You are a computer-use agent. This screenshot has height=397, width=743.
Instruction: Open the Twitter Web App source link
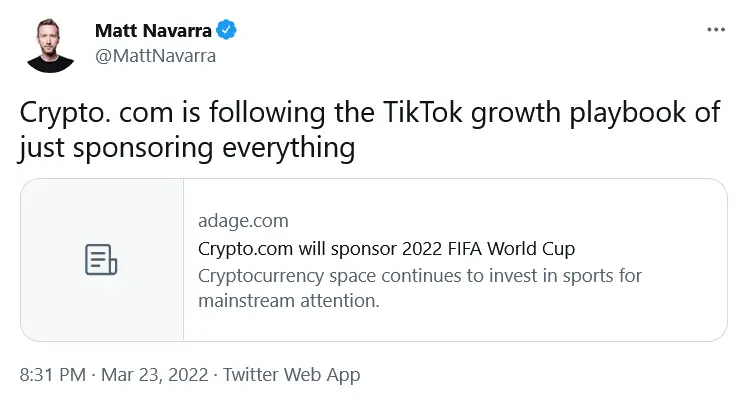tap(291, 375)
